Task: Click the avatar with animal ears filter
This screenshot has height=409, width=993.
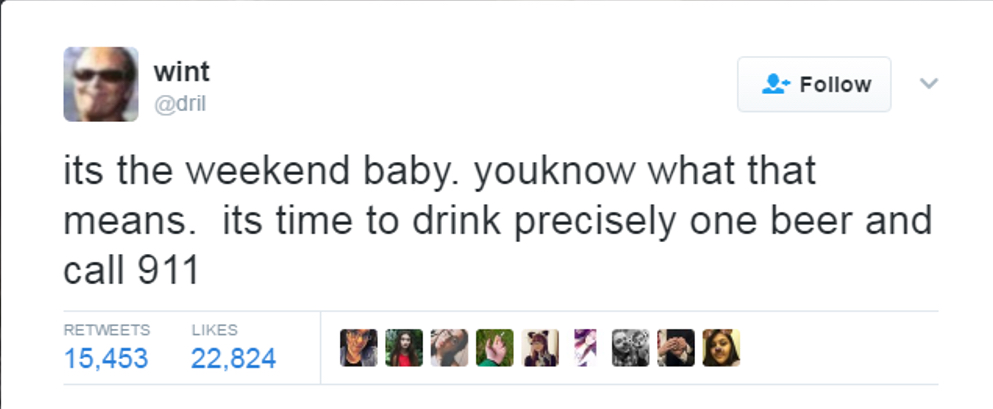Action: pos(540,348)
